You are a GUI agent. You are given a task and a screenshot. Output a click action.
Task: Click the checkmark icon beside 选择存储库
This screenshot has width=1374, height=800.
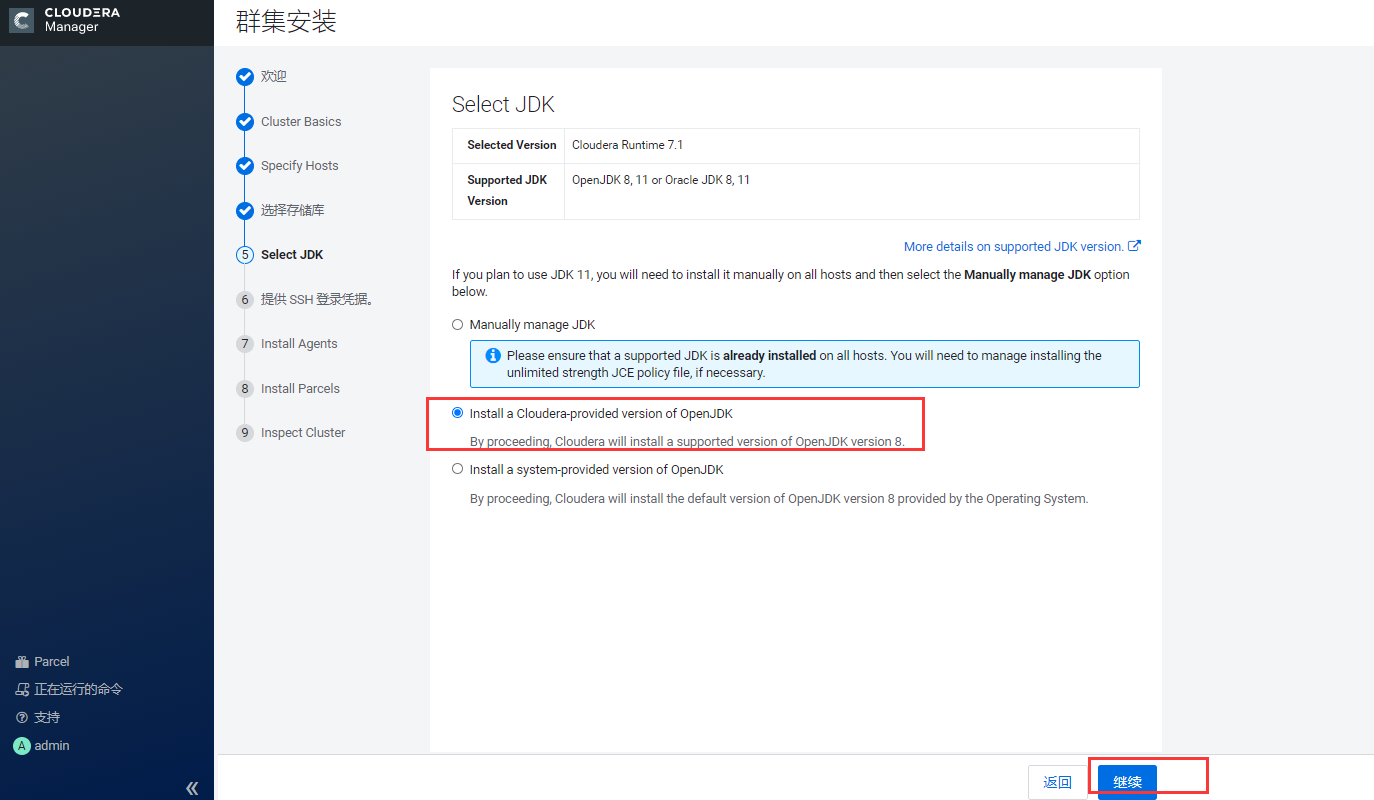245,211
